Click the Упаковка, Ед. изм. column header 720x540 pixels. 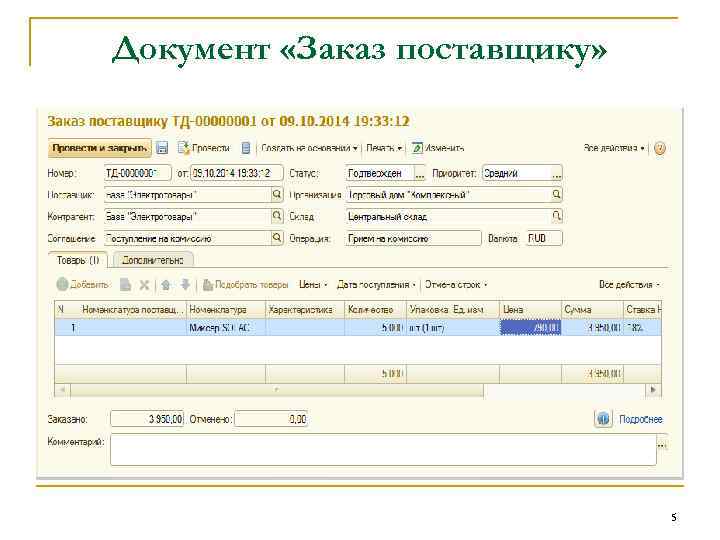(x=453, y=310)
